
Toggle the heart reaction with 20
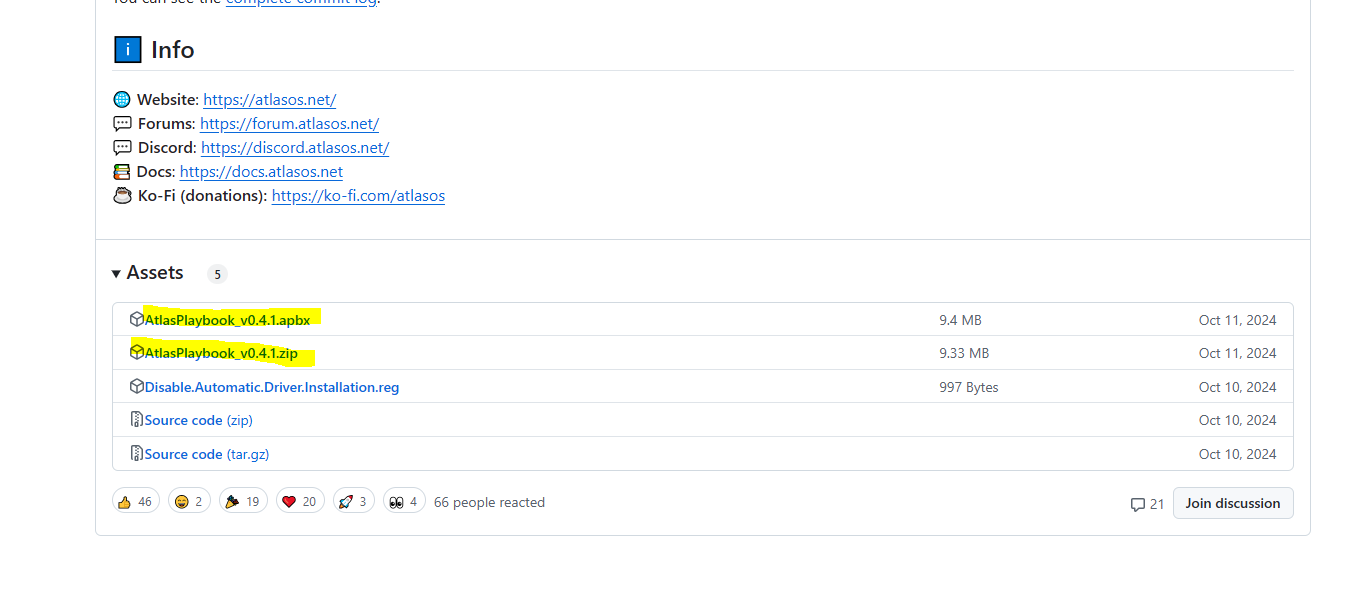[300, 502]
